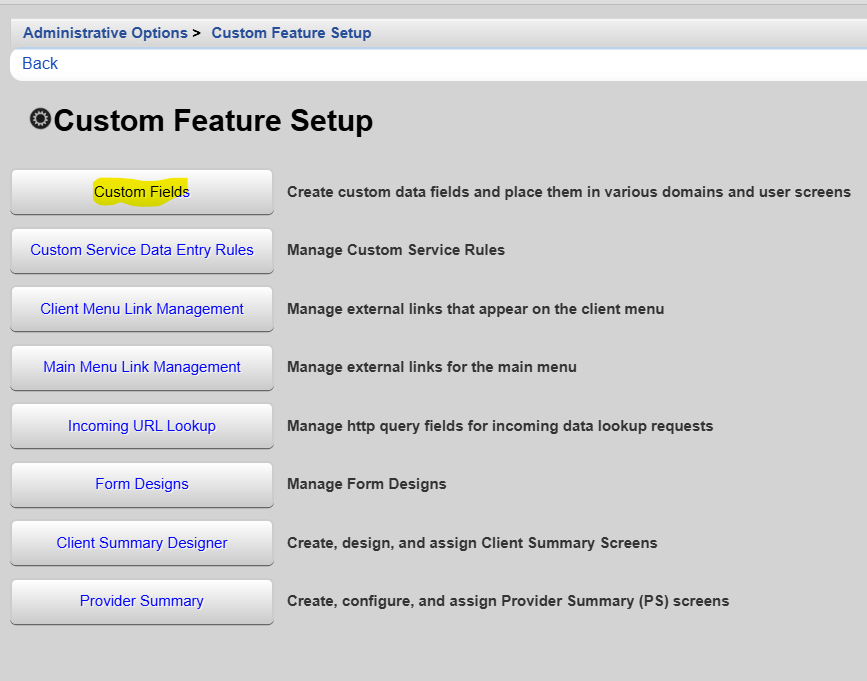Screen dimensions: 867x681
Task: Go to Administrative Options breadcrumb
Action: pyautogui.click(x=105, y=33)
